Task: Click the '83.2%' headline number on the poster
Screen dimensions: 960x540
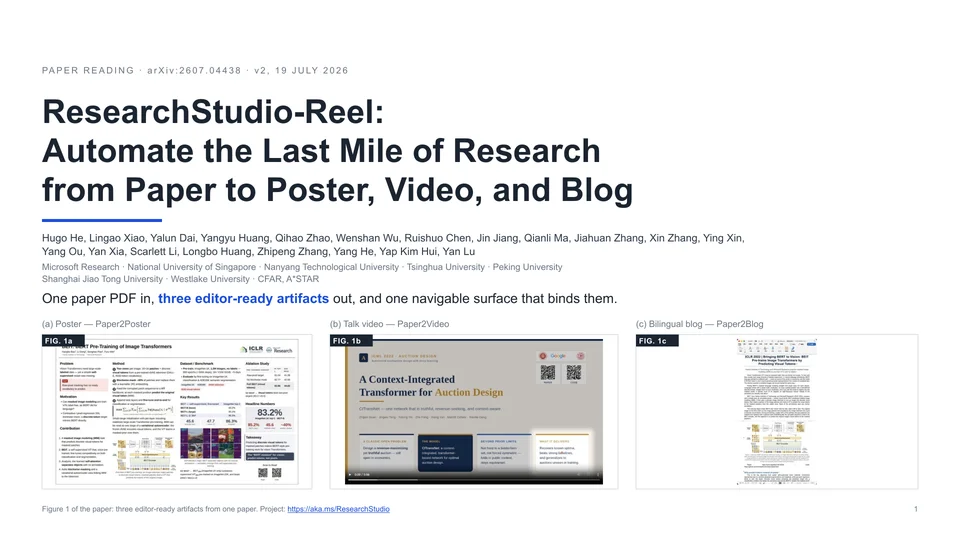Action: (x=269, y=413)
